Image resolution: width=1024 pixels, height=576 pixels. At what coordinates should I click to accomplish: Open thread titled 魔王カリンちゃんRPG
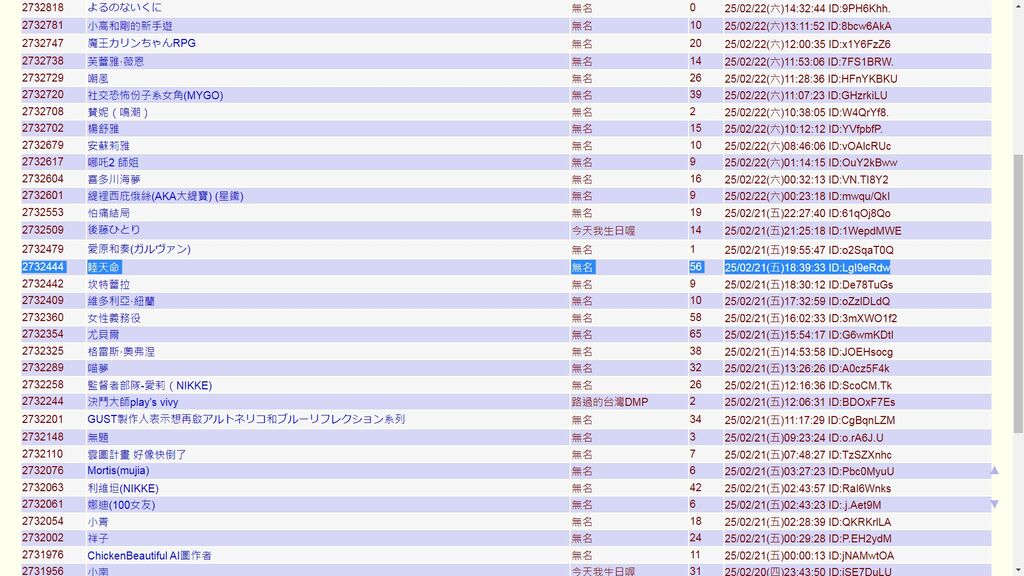pos(141,44)
